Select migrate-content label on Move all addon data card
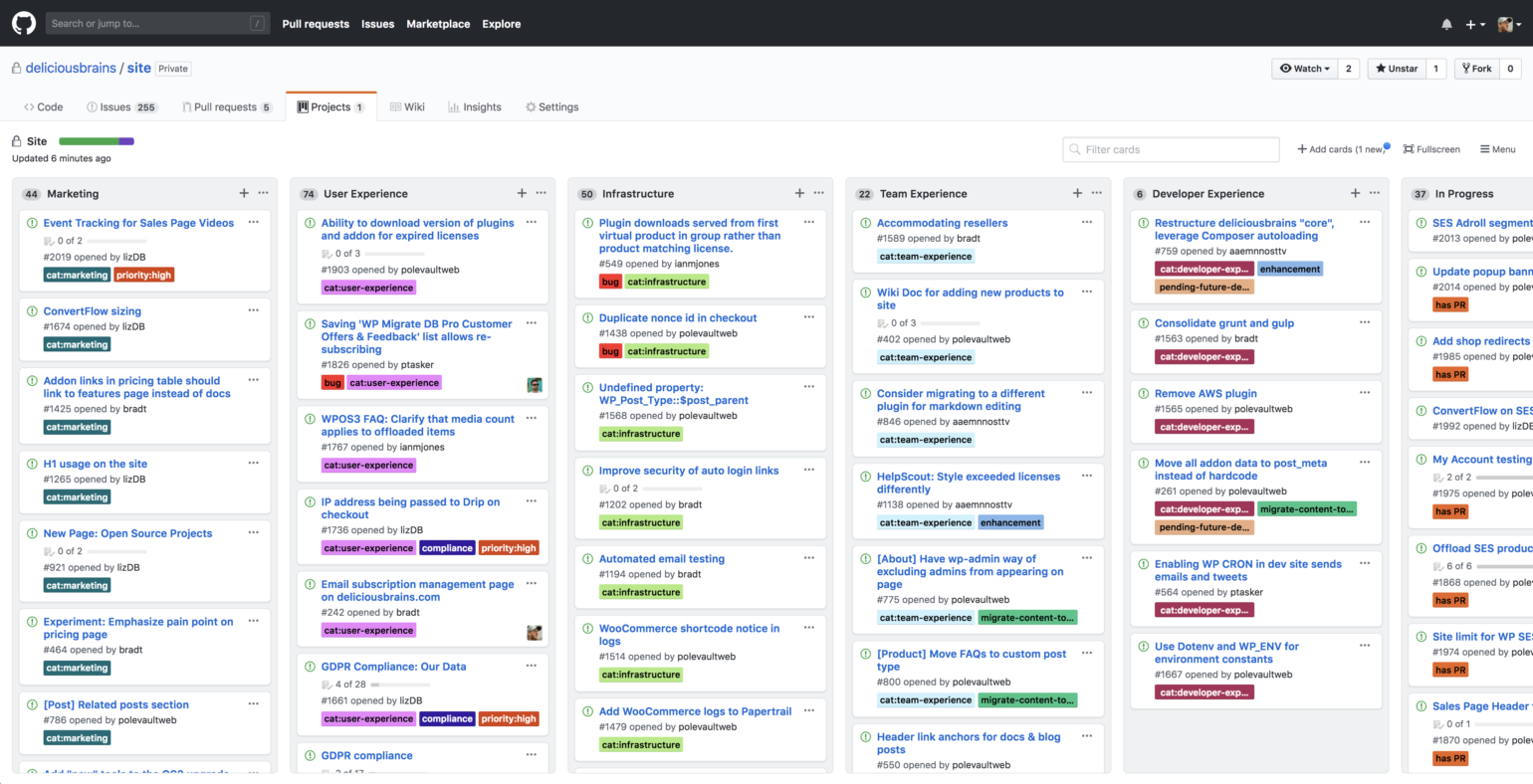Image resolution: width=1533 pixels, height=784 pixels. click(x=1307, y=508)
